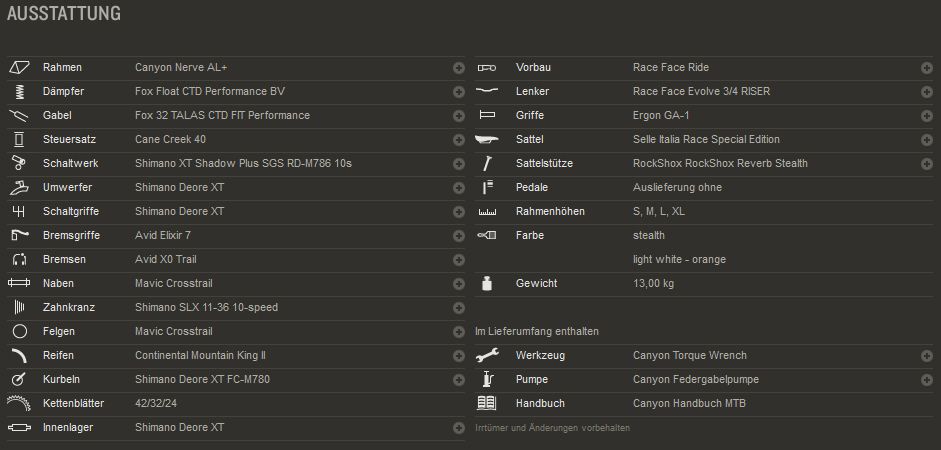The width and height of the screenshot is (941, 450).
Task: Click the headset icon beside Steuersatz
Action: click(19, 139)
